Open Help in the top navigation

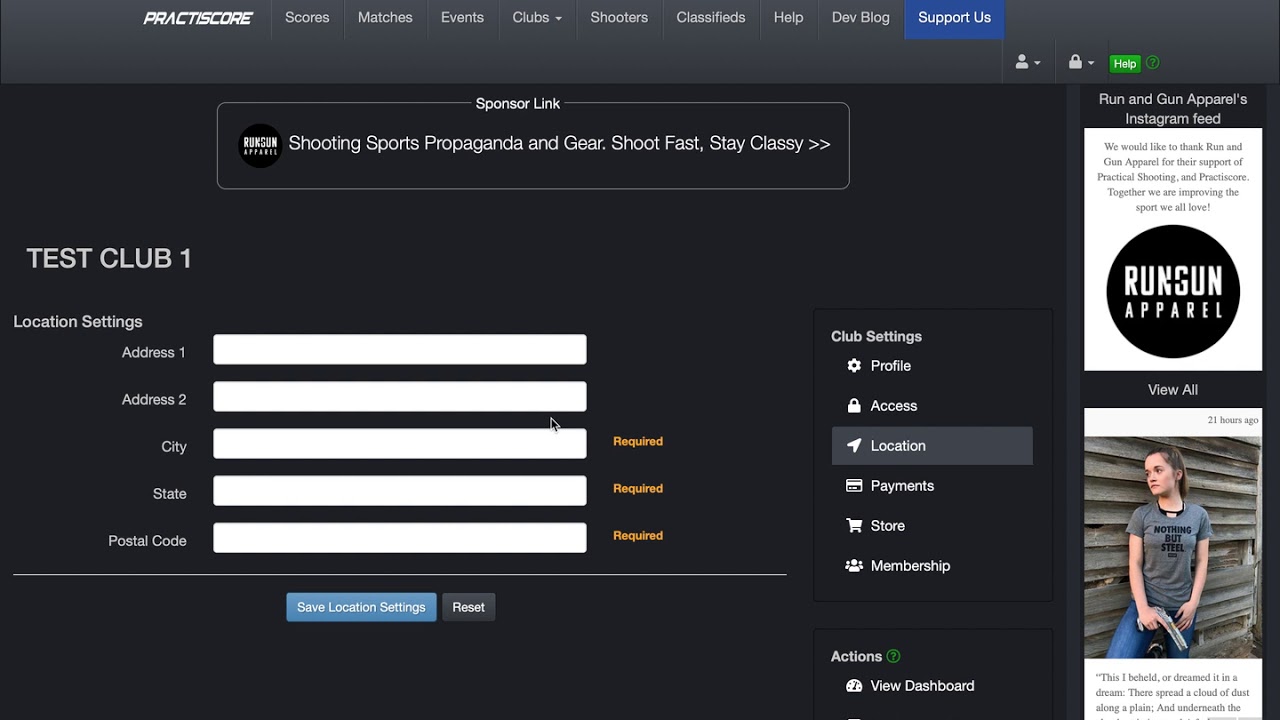coord(788,18)
